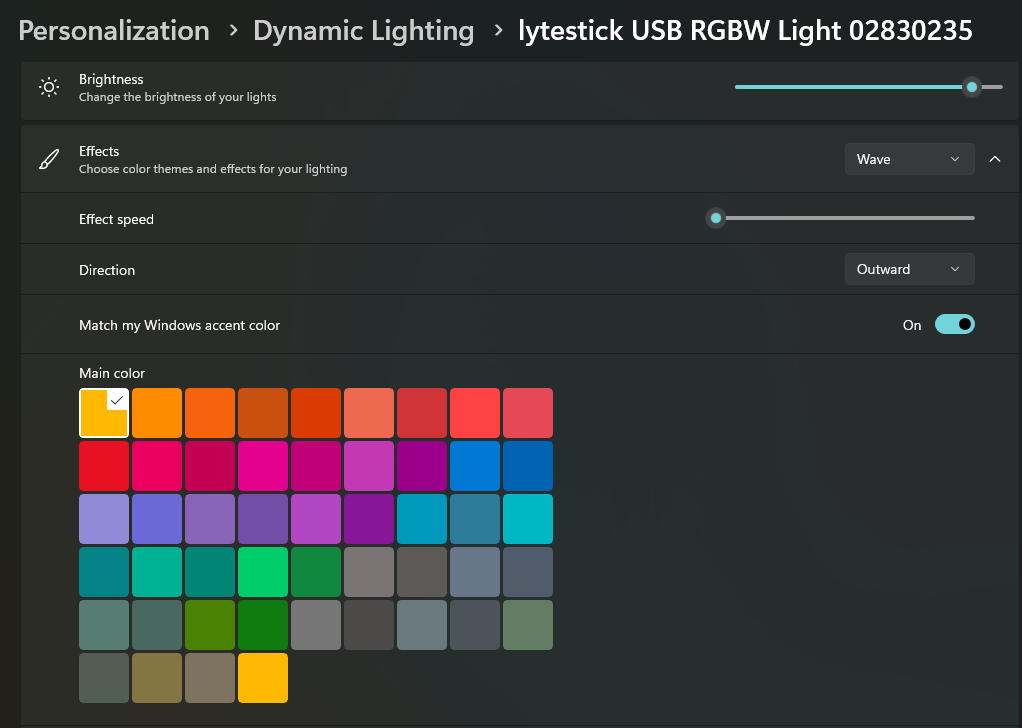Click the lytestick USB RGBW Light page title
This screenshot has width=1022, height=728.
click(x=745, y=31)
